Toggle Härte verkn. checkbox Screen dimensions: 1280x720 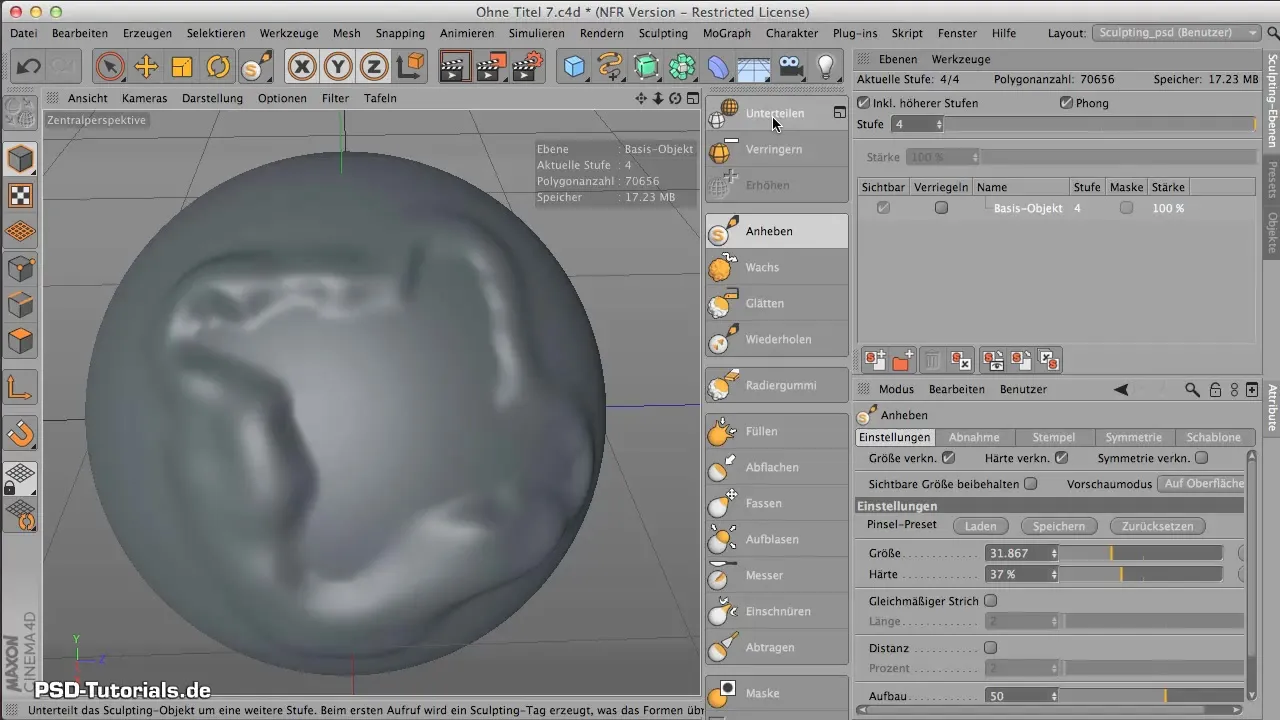pyautogui.click(x=1062, y=458)
